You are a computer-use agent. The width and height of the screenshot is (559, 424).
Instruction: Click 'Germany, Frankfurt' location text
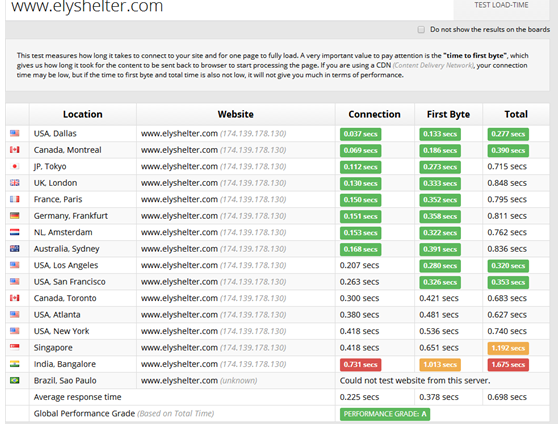[x=71, y=216]
